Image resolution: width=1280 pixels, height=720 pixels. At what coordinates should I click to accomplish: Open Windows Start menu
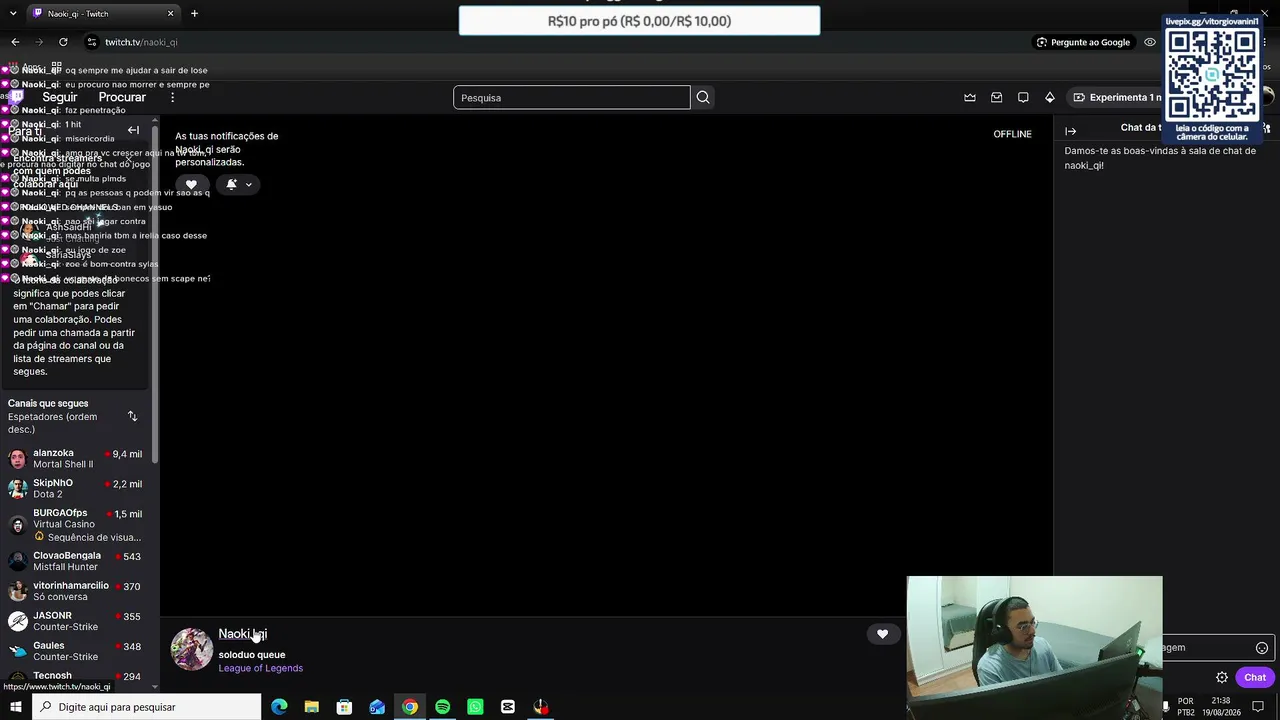pyautogui.click(x=15, y=707)
